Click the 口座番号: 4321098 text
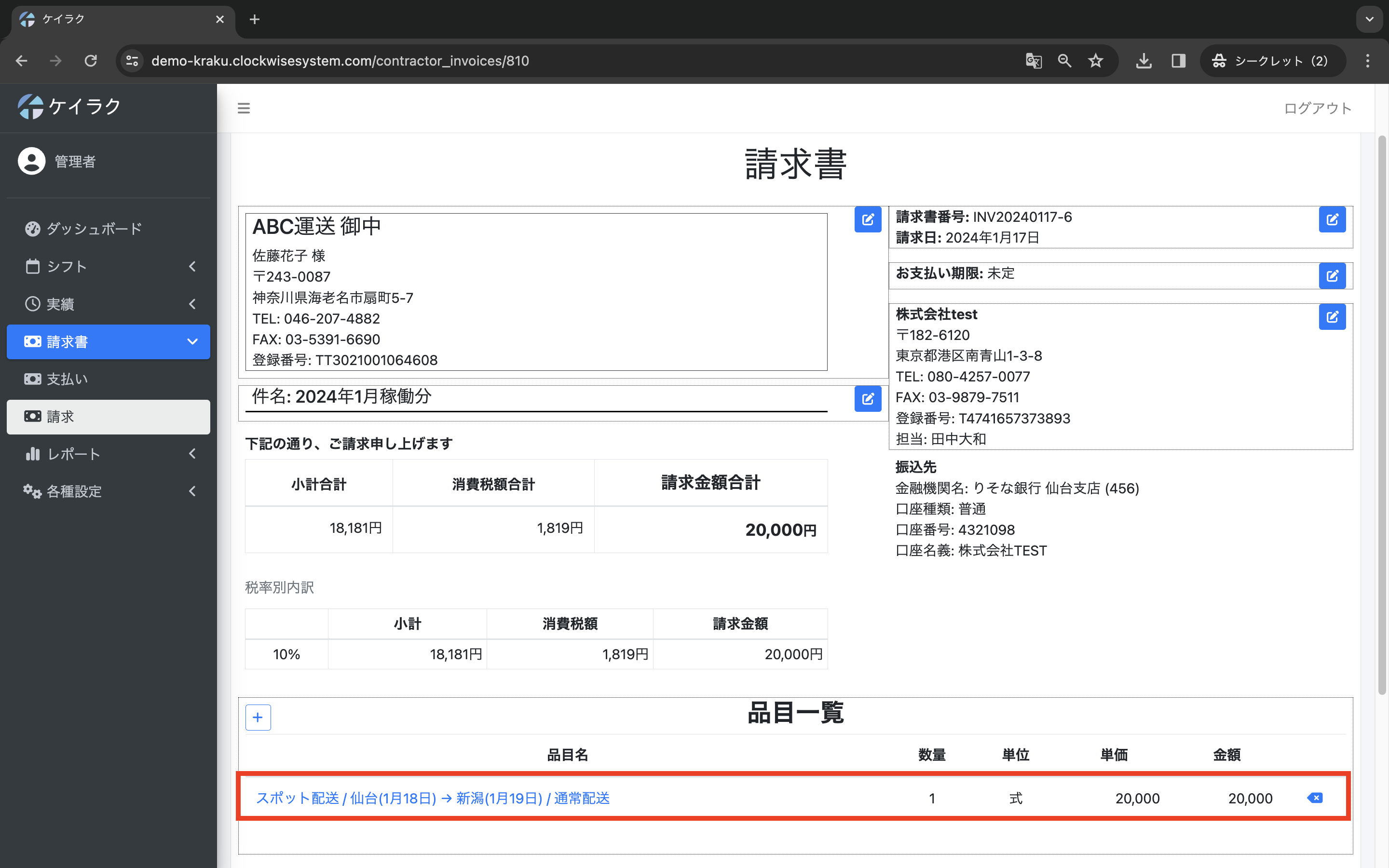Image resolution: width=1389 pixels, height=868 pixels. click(x=955, y=529)
